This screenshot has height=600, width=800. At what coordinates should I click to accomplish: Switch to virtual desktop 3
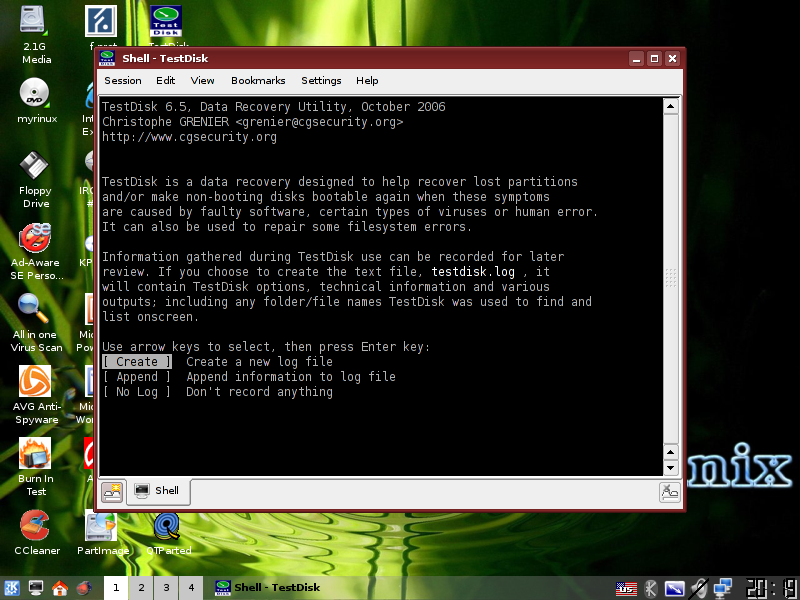(166, 588)
